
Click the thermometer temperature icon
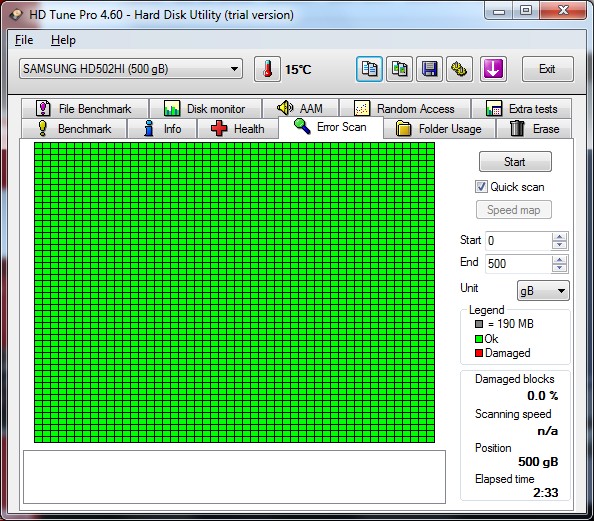tap(267, 69)
